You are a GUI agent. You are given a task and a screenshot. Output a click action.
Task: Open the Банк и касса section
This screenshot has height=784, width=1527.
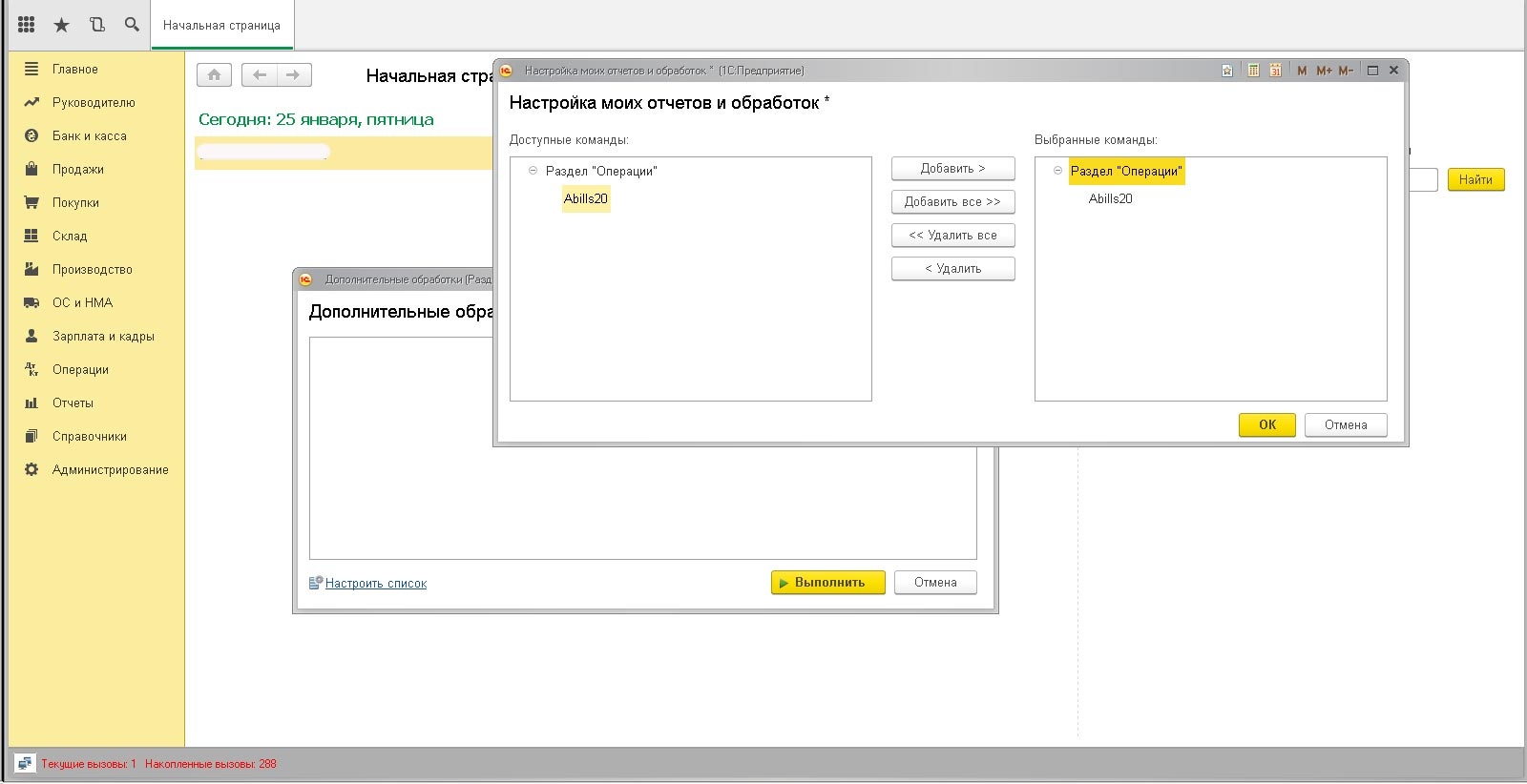[89, 135]
